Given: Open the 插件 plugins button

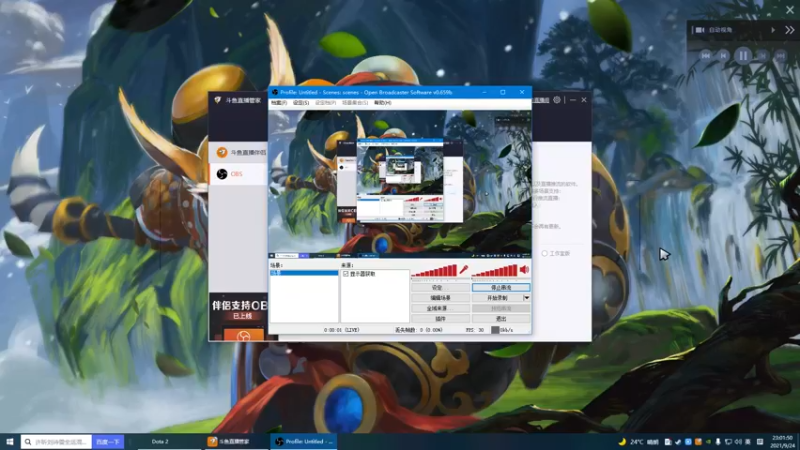Looking at the screenshot, I should (440, 319).
